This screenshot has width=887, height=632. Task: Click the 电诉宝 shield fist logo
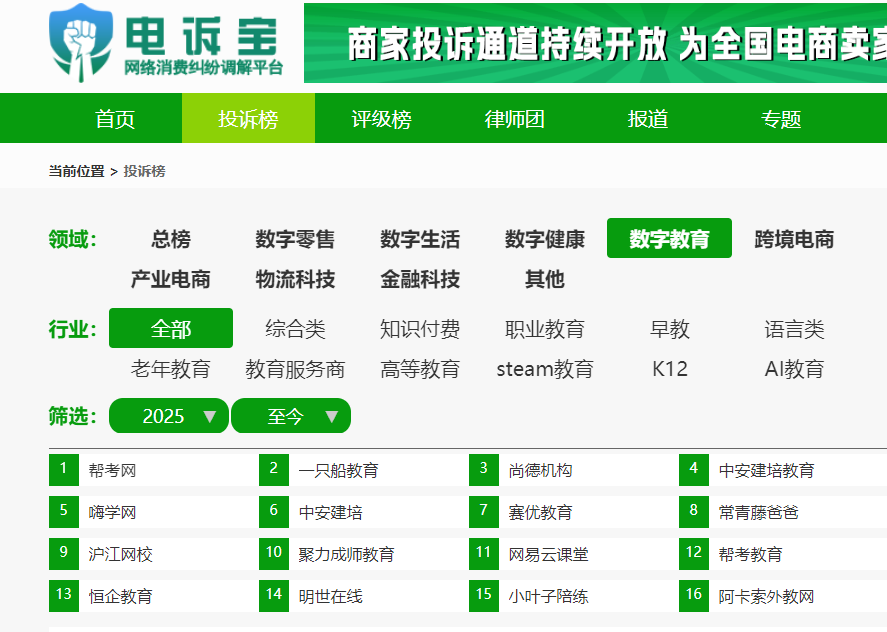81,43
